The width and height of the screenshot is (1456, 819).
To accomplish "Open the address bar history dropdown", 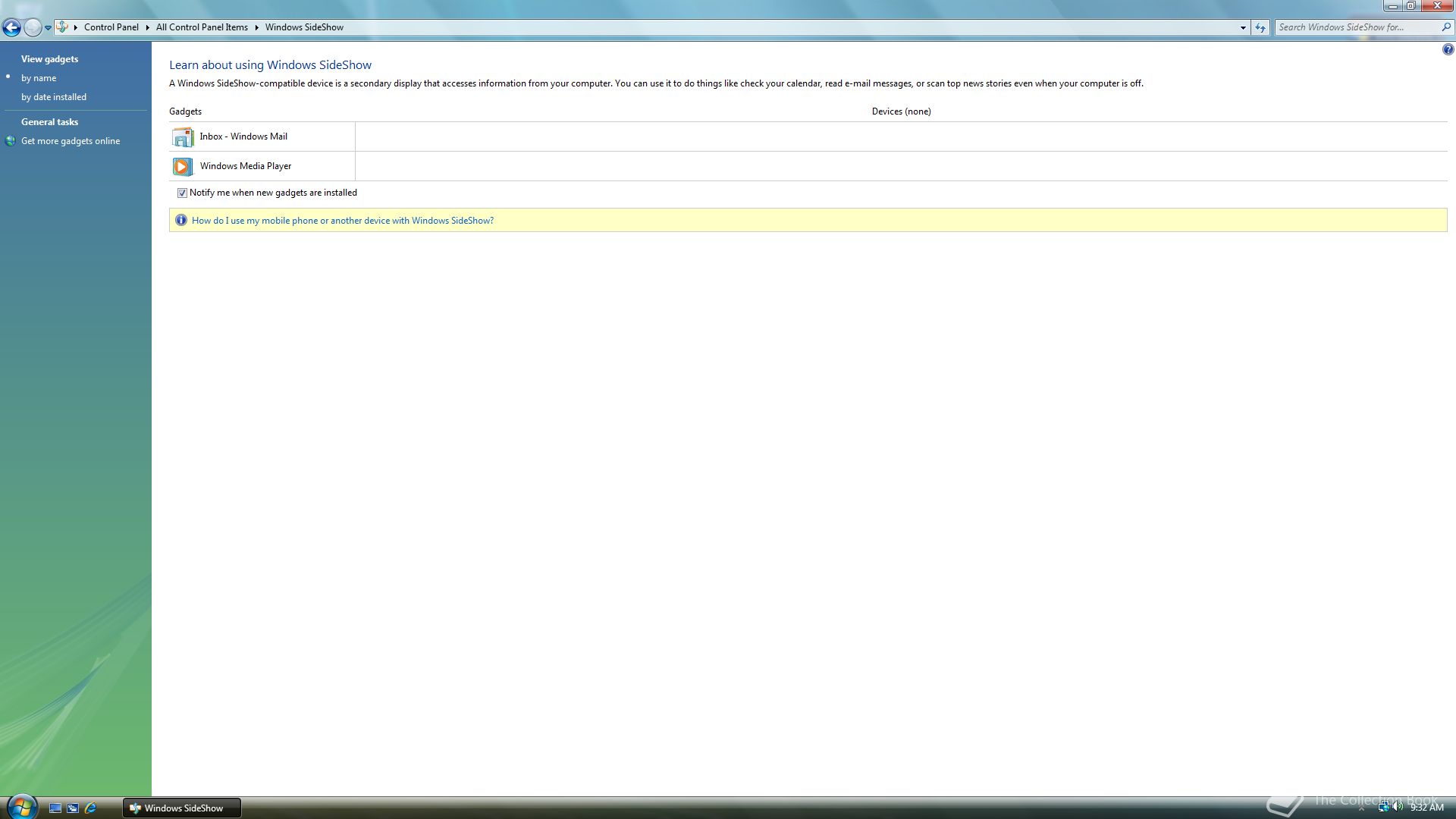I will 1243,27.
